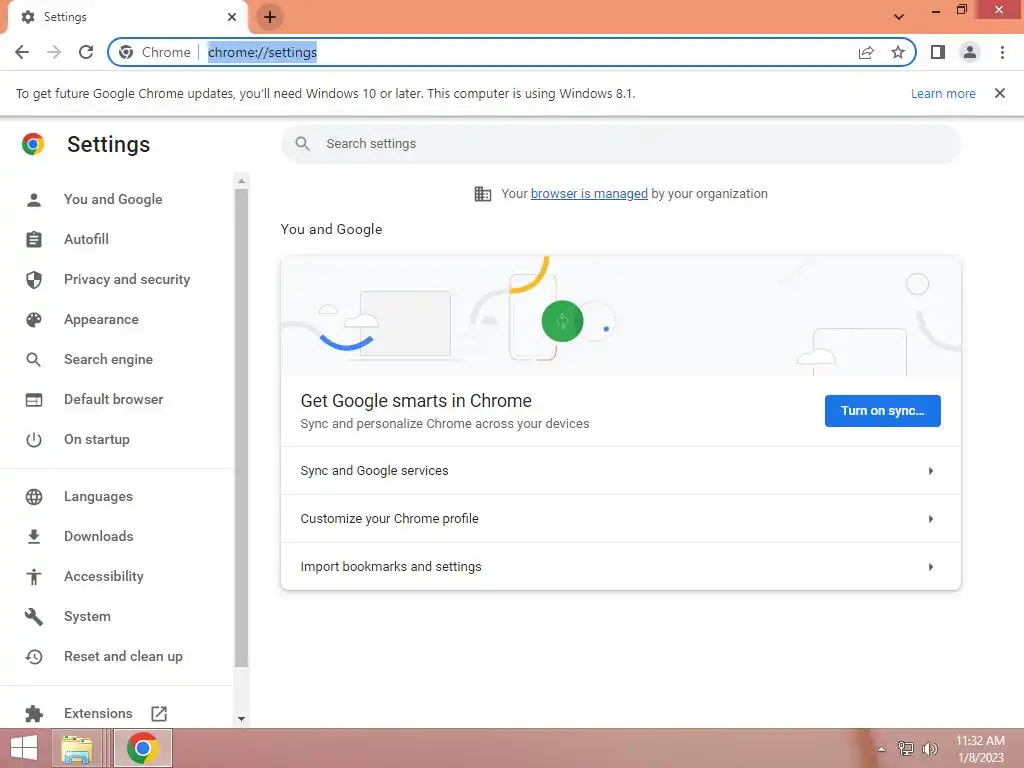Show hidden tray icons arrow

click(882, 749)
